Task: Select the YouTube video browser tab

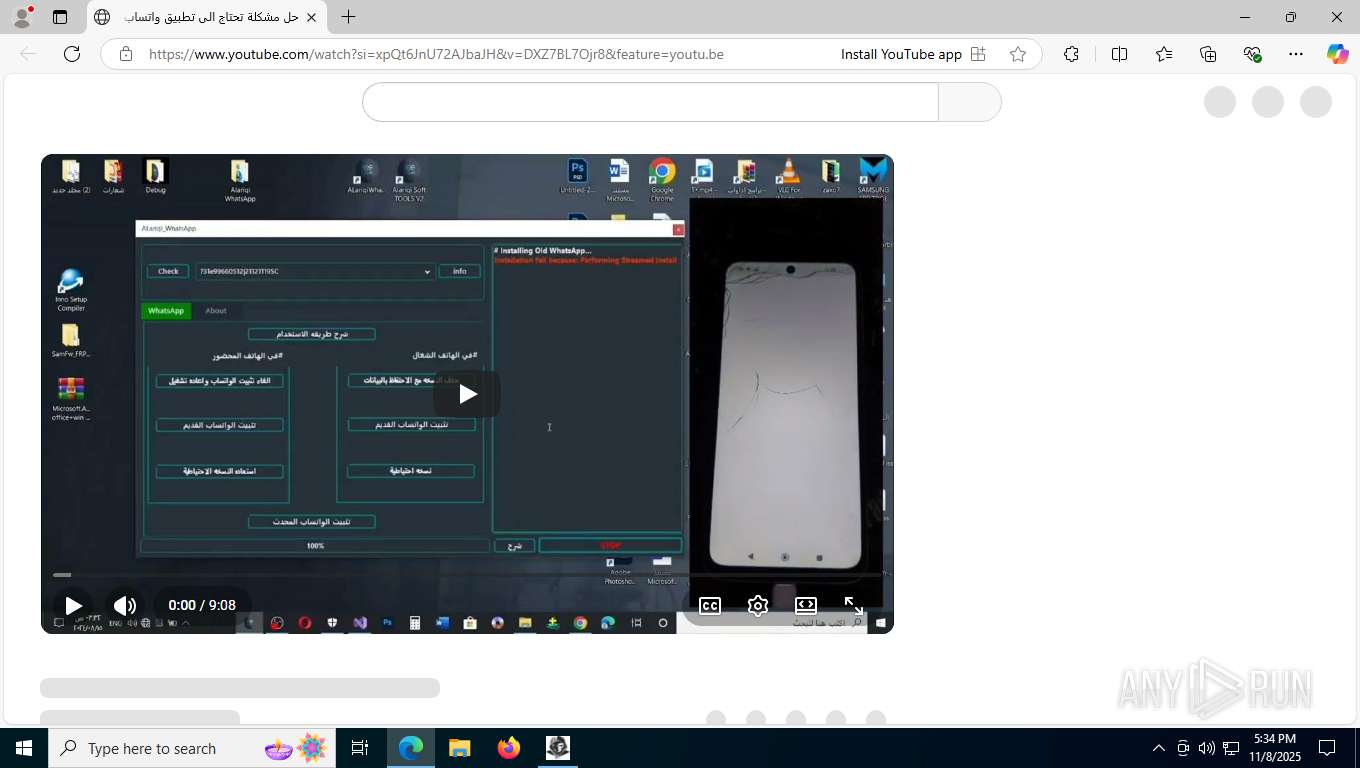Action: (x=207, y=17)
